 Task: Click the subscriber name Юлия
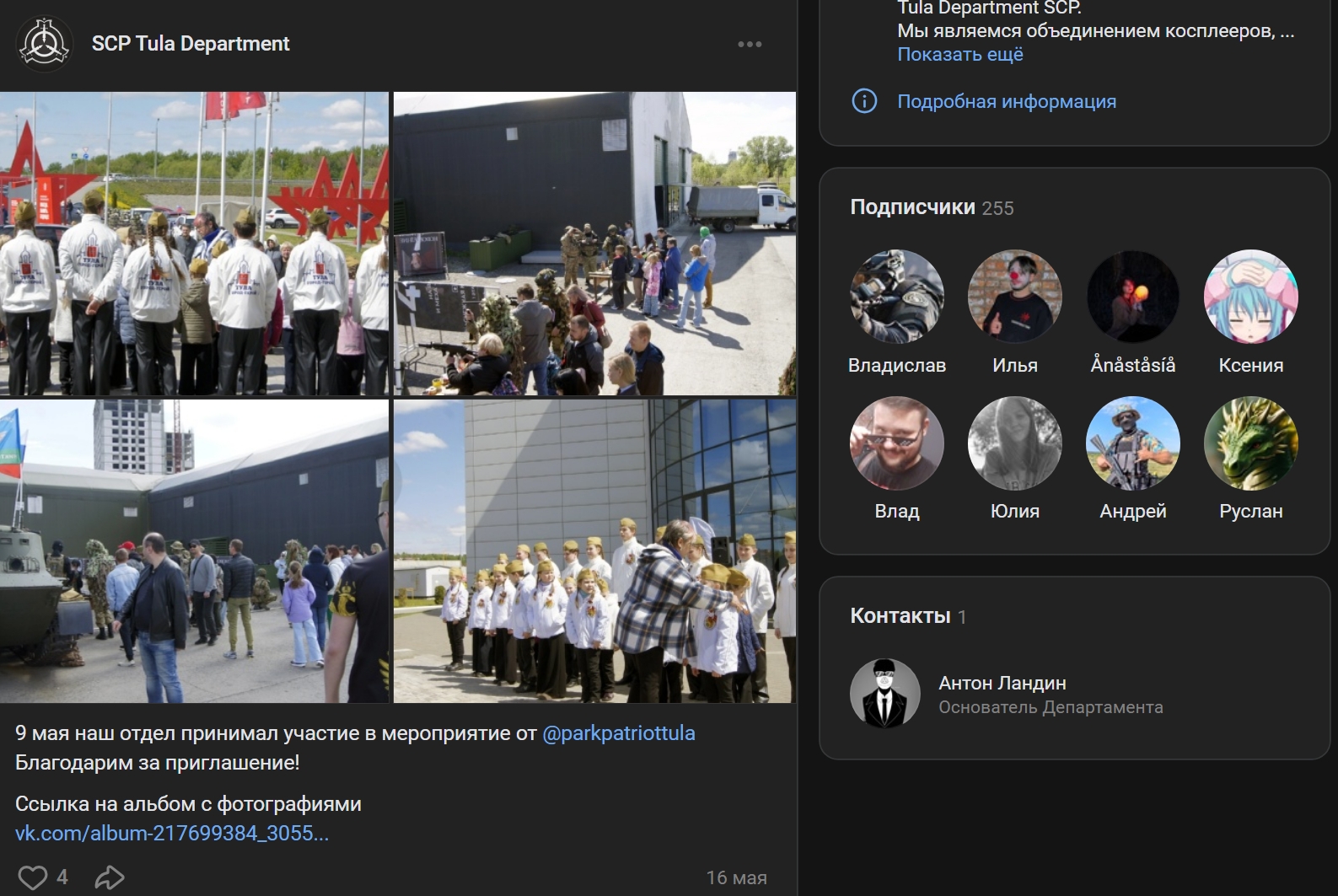click(1015, 511)
